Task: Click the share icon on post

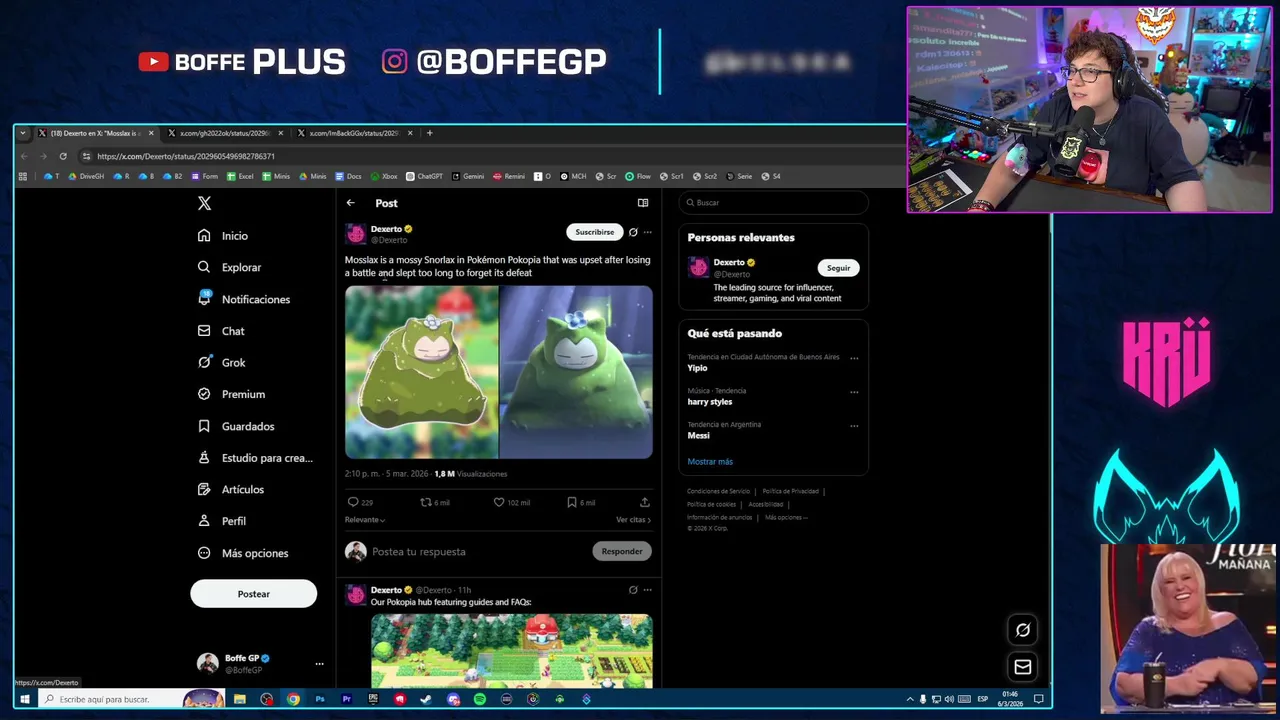Action: pos(645,502)
